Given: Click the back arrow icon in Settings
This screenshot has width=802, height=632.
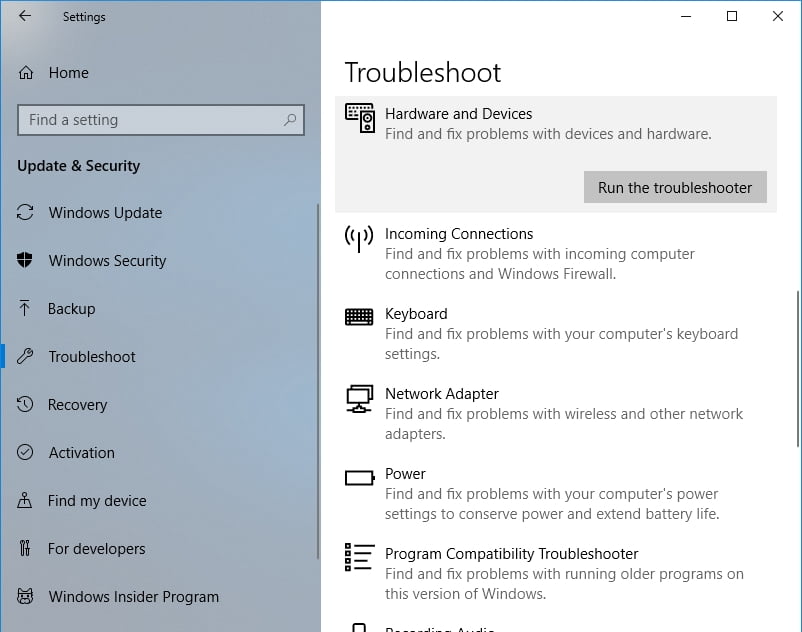Looking at the screenshot, I should pos(25,17).
